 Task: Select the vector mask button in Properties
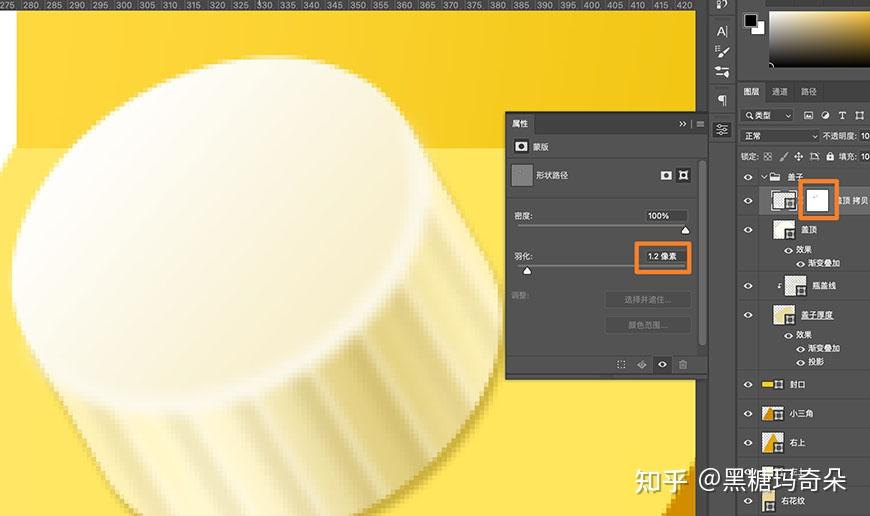point(684,175)
